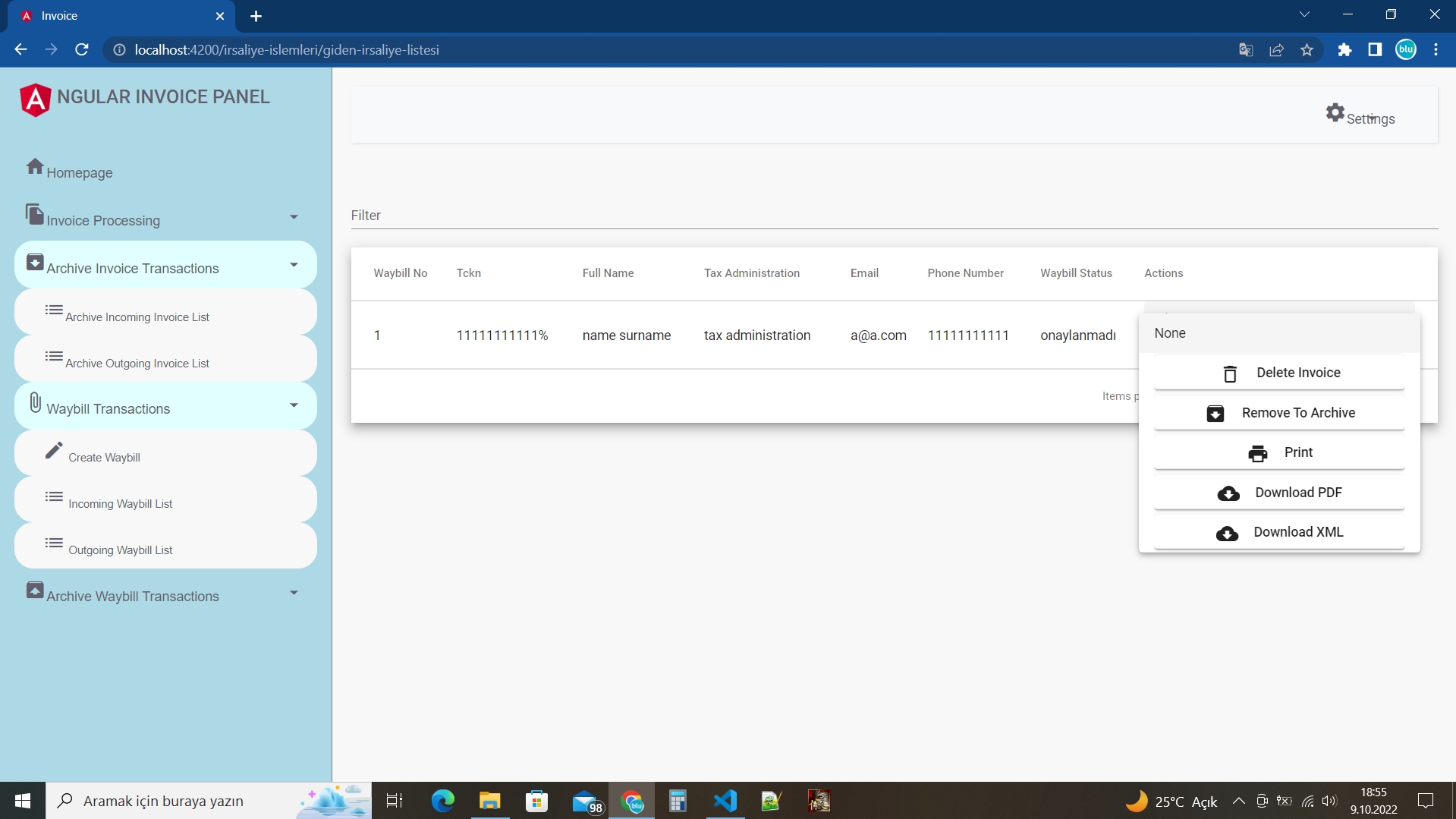Click the Tax Administration column header
The width and height of the screenshot is (1456, 819).
point(752,273)
